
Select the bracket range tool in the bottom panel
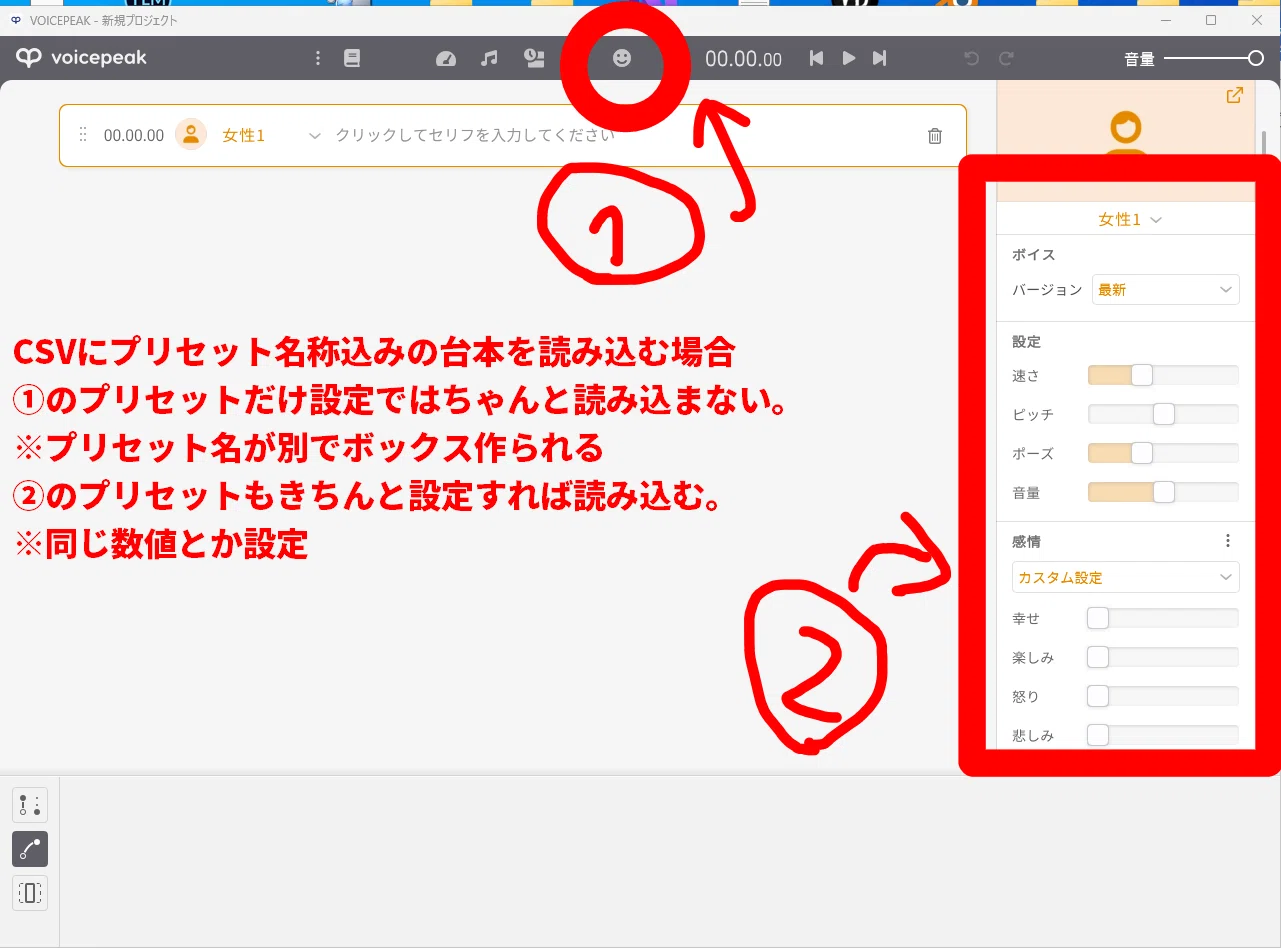coord(30,893)
